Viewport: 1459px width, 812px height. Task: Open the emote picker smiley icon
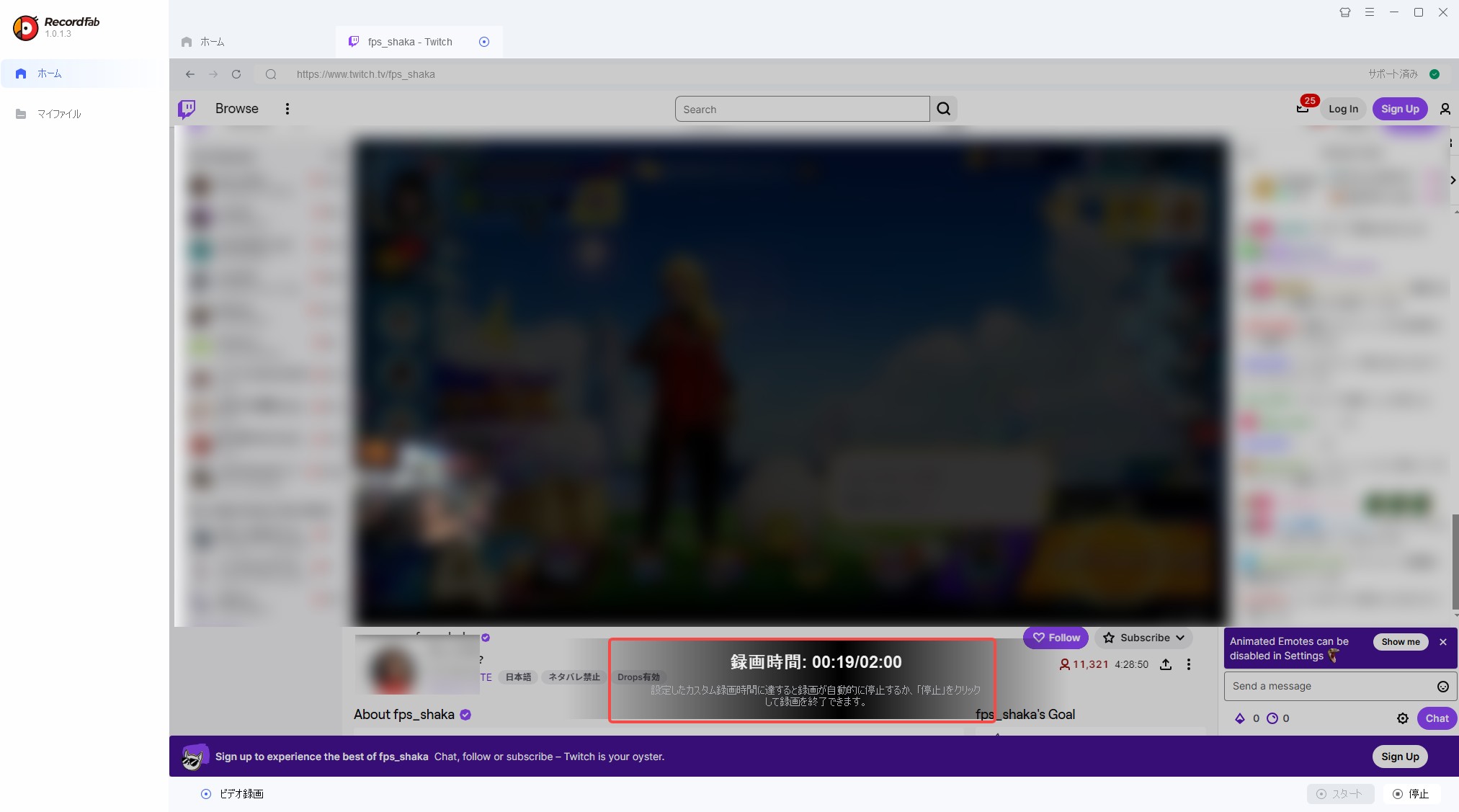click(x=1443, y=687)
